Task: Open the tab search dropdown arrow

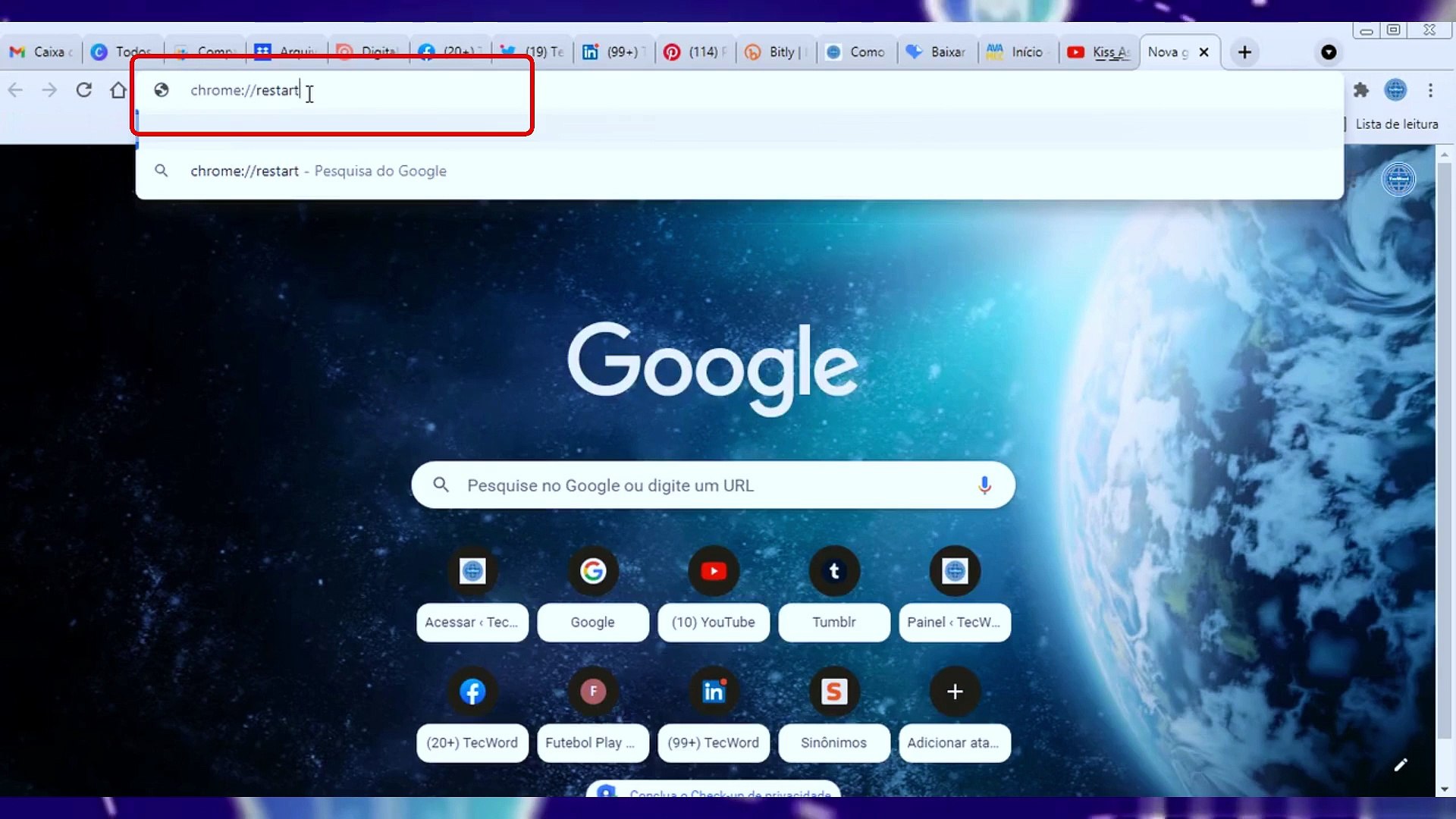Action: point(1329,52)
